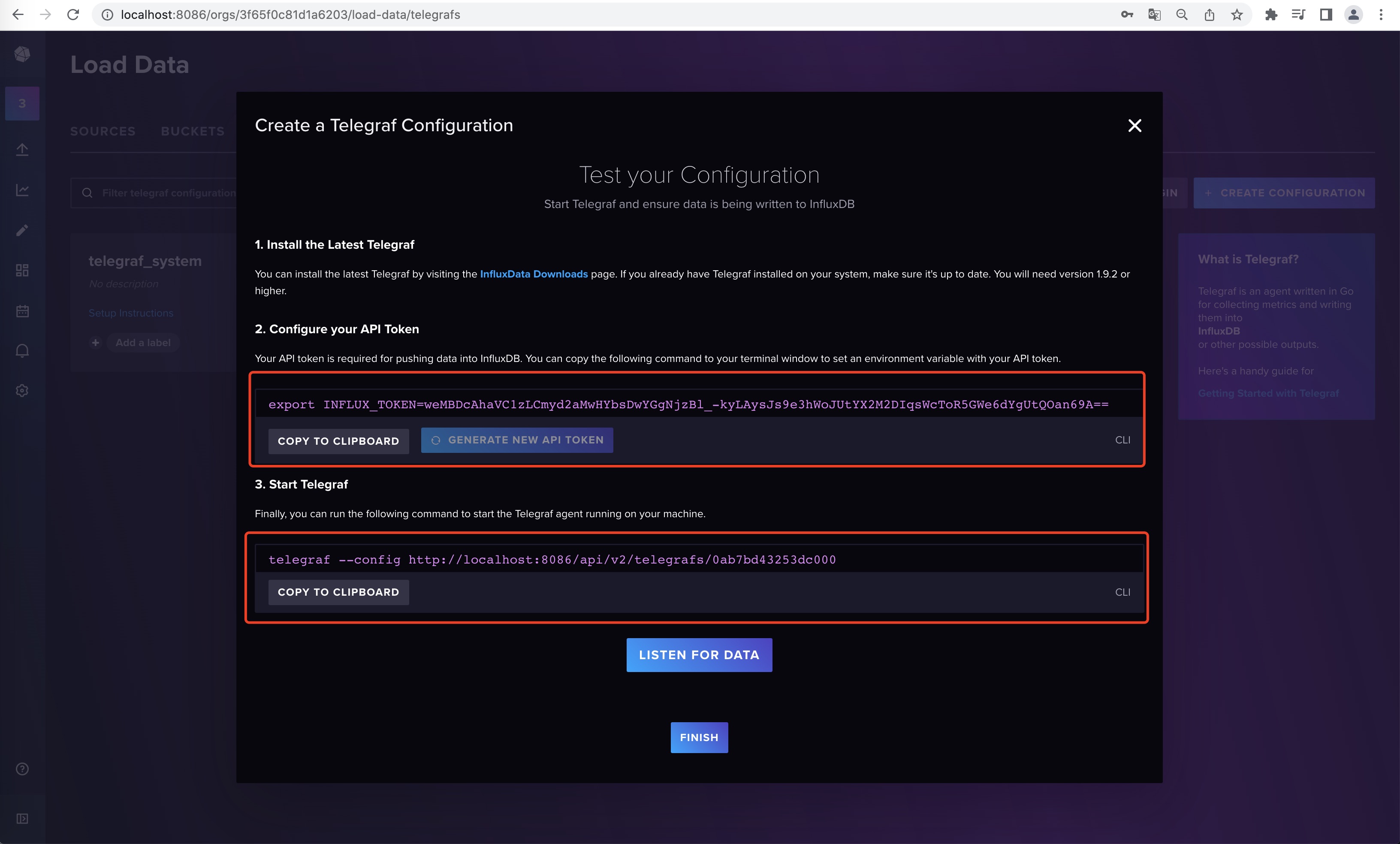
Task: Click the InfluxDB logo in sidebar
Action: tap(22, 54)
